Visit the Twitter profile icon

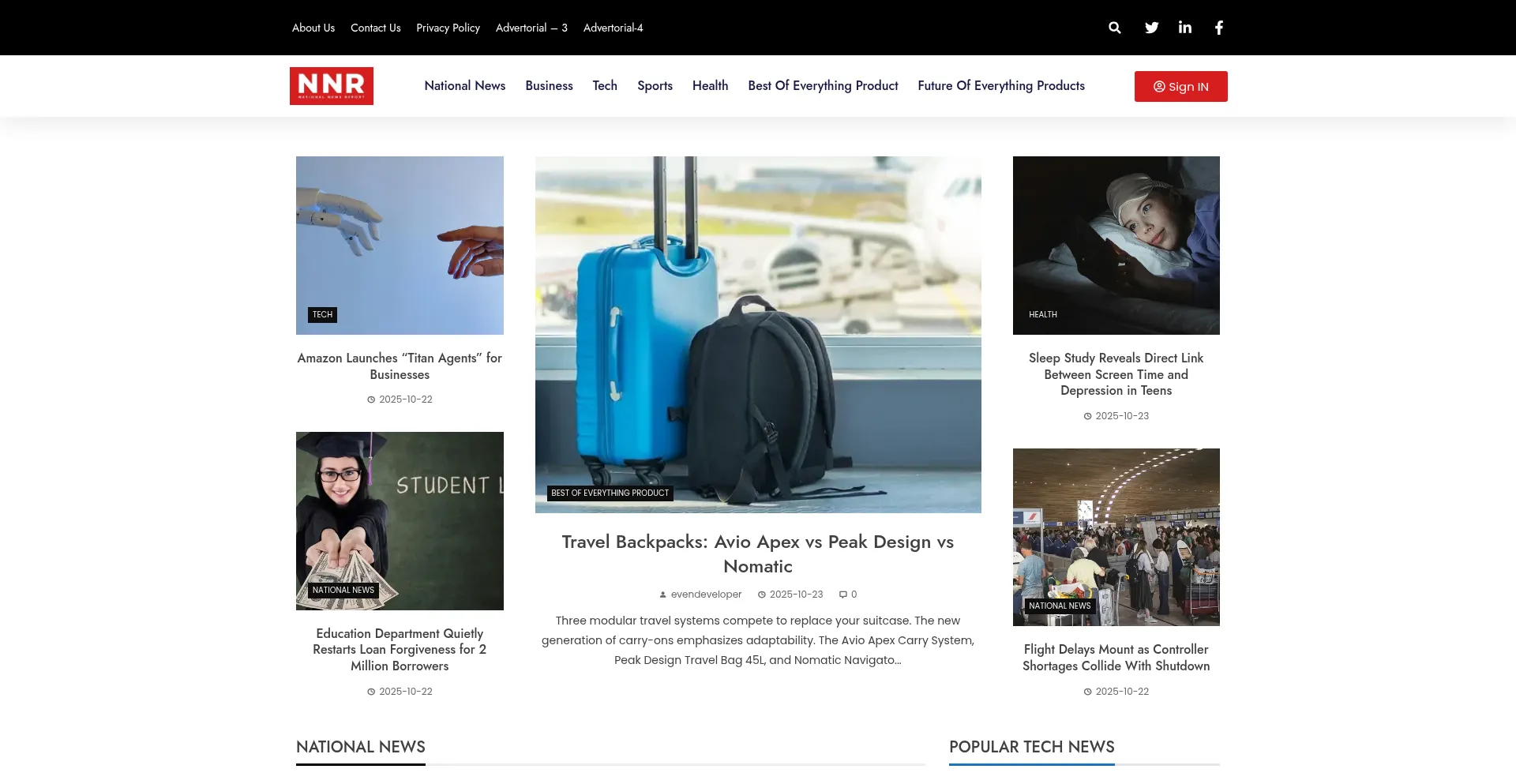point(1151,28)
